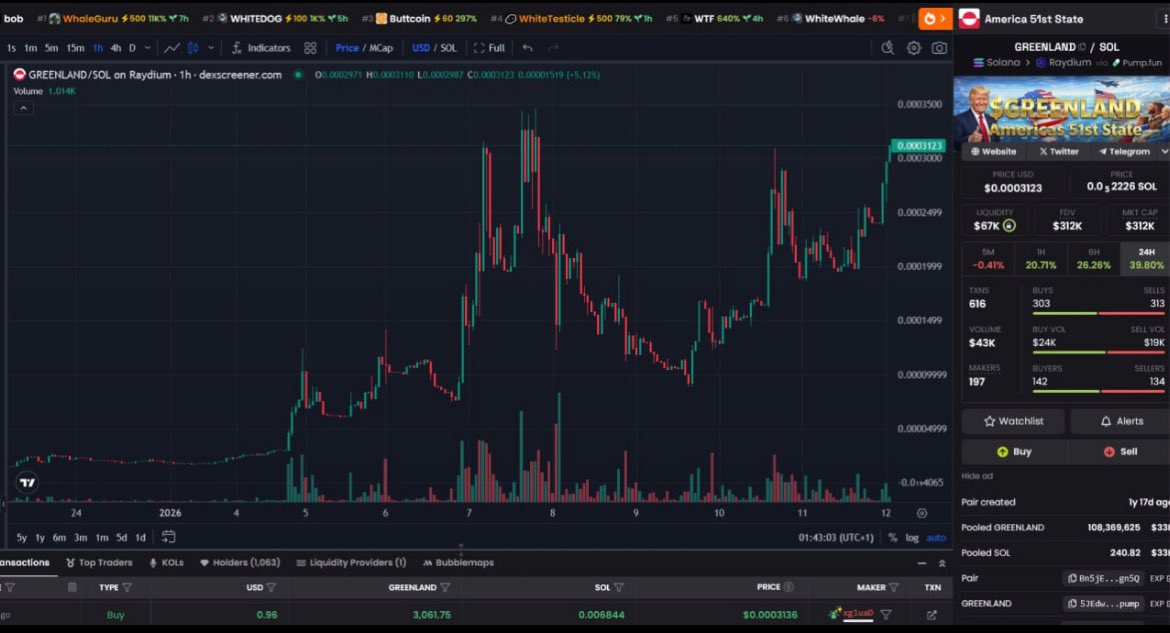Open the Bubblemaps tab

458,563
